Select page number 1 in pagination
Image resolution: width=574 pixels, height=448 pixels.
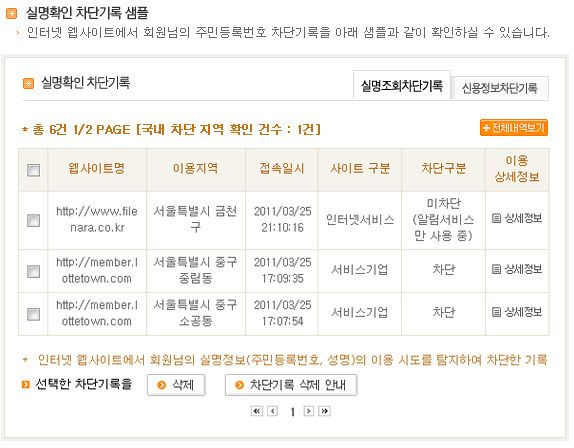[292, 412]
